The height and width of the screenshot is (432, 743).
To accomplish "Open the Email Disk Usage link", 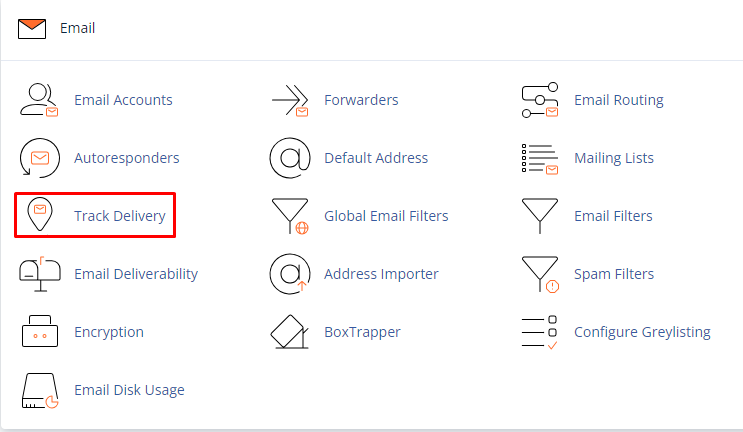I will tap(129, 390).
